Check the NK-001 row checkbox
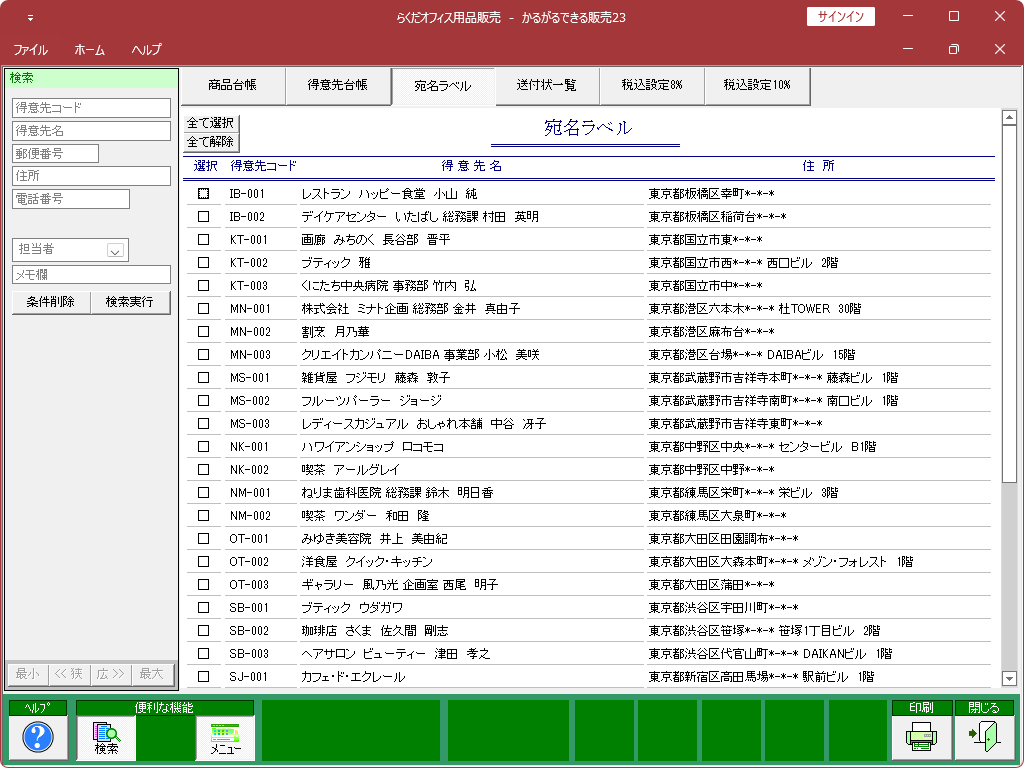 click(204, 447)
